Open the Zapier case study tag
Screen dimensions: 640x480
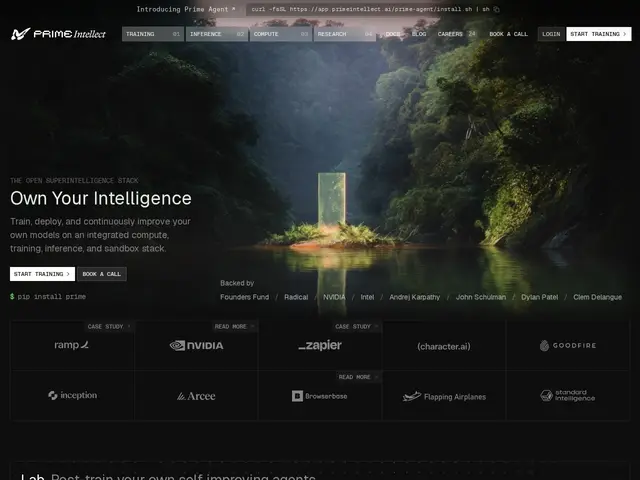tap(356, 327)
